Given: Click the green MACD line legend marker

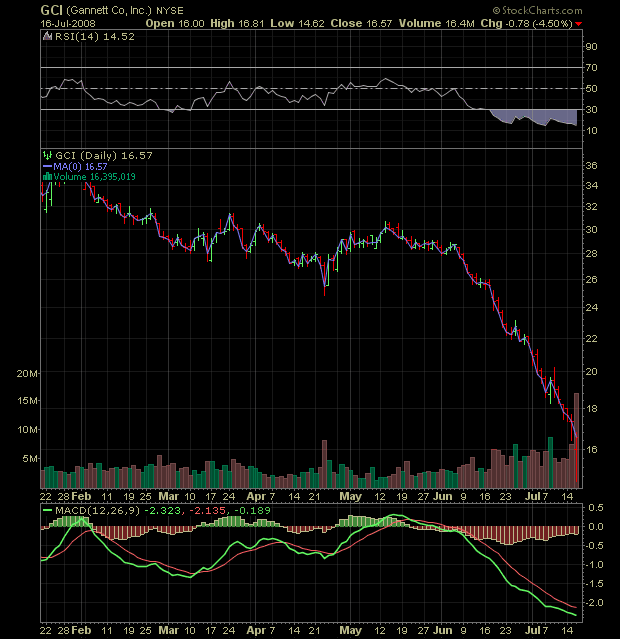Looking at the screenshot, I should tap(47, 510).
